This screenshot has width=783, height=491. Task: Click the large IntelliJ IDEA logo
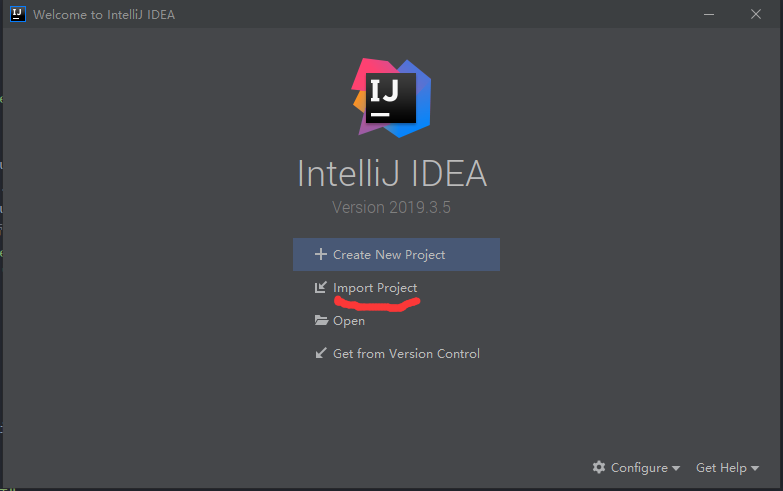point(392,97)
